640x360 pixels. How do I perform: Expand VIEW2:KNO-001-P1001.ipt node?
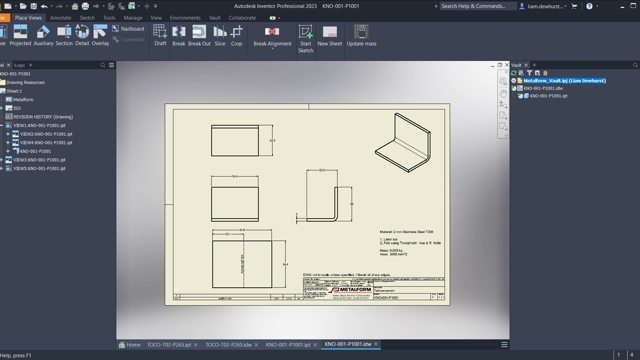pyautogui.click(x=8, y=134)
